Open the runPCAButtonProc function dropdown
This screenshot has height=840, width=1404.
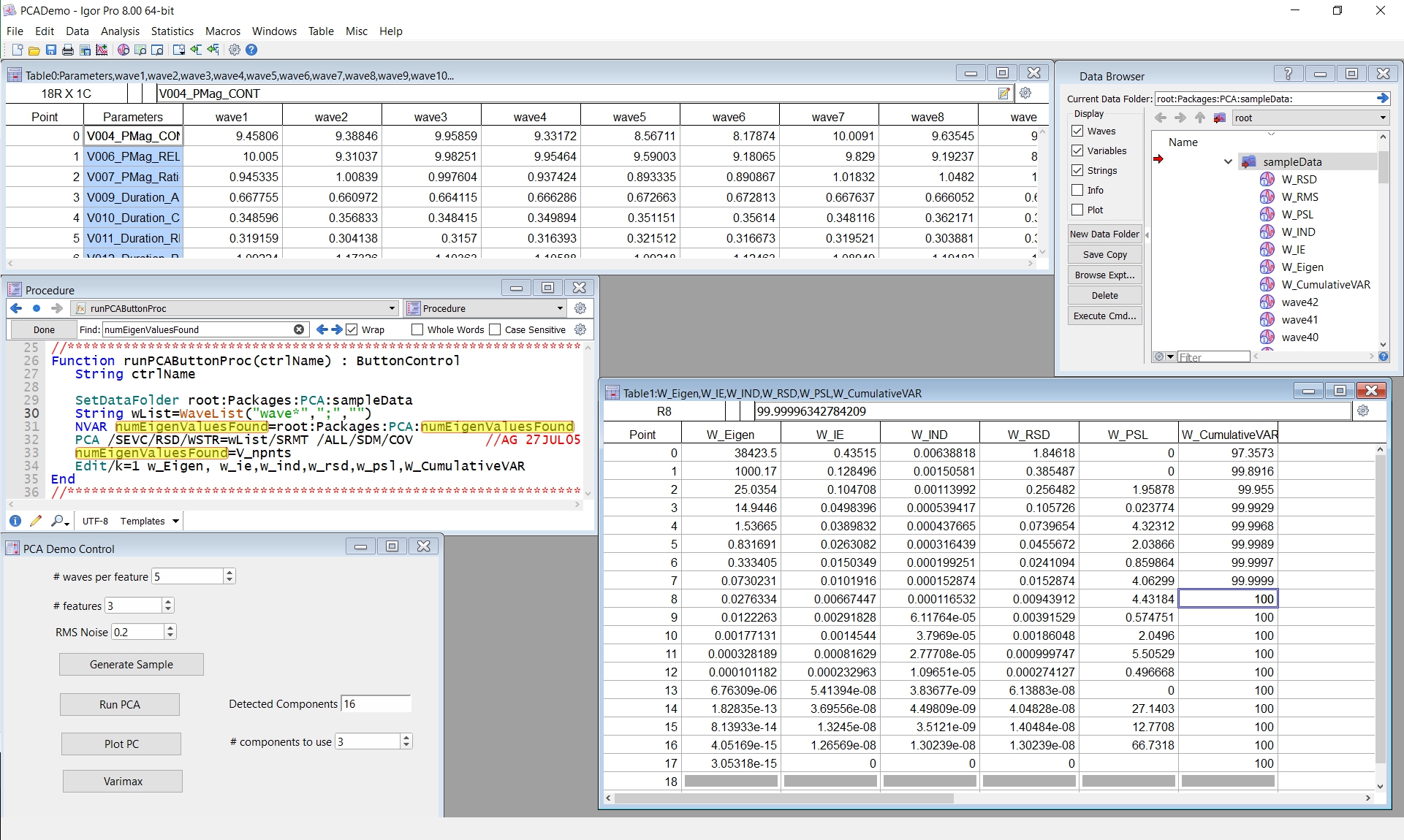[392, 308]
